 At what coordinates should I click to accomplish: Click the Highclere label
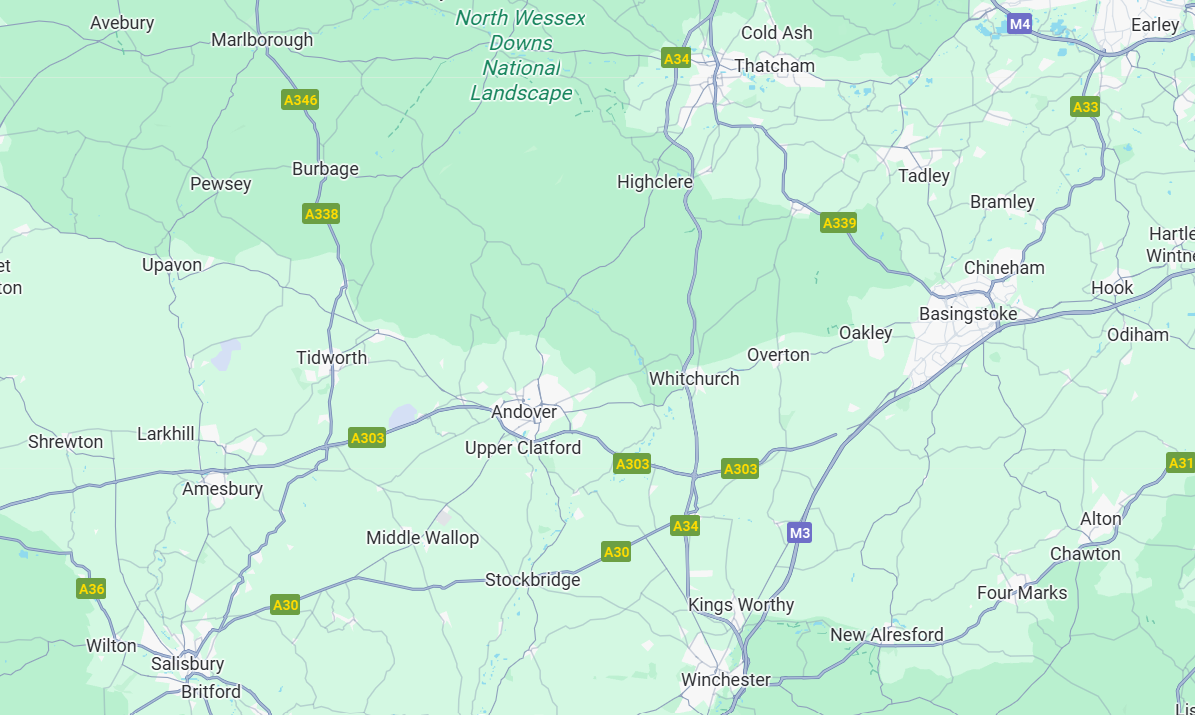point(655,182)
